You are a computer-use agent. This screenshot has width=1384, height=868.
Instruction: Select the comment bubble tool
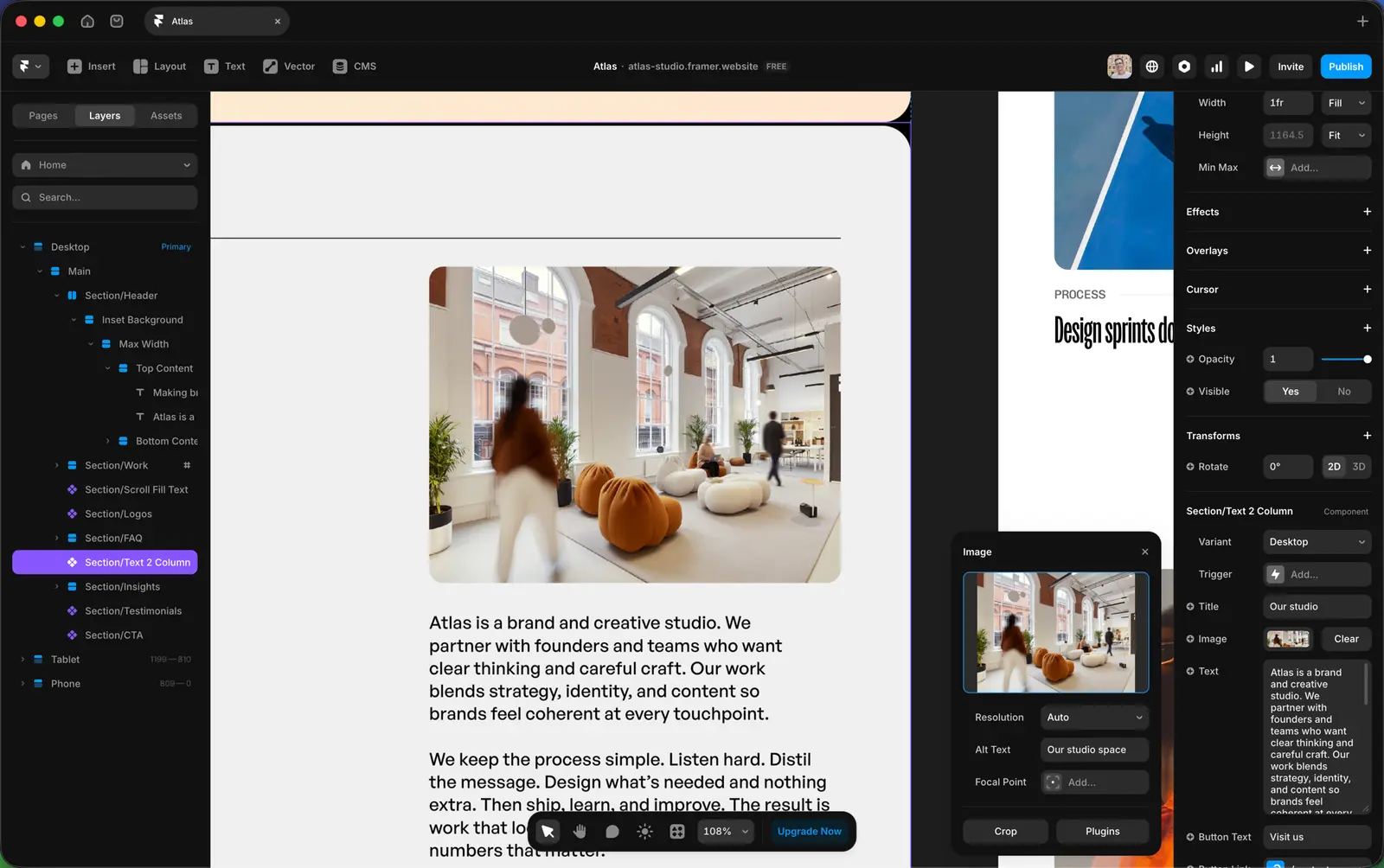tap(612, 832)
